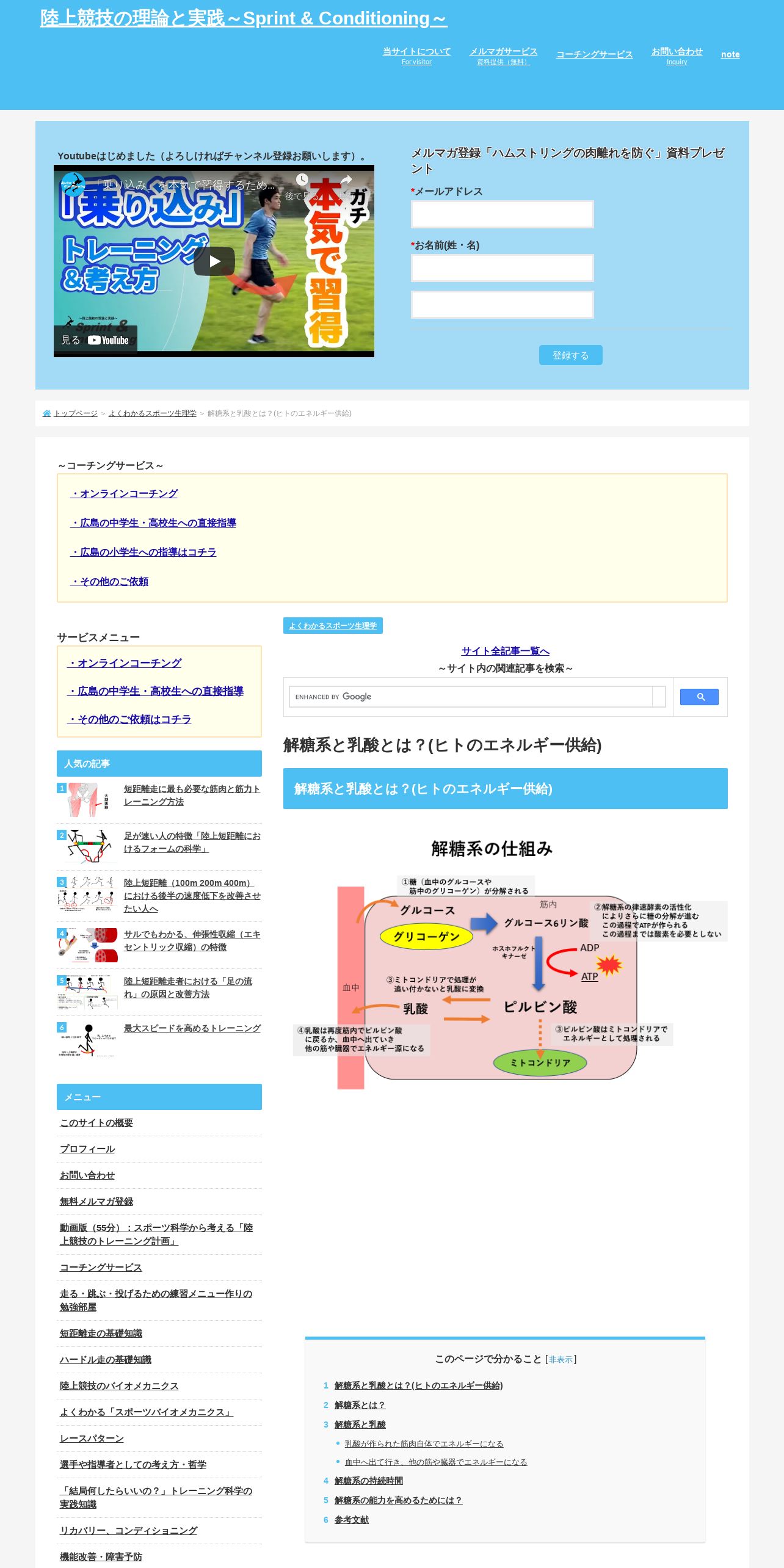Screen dimensions: 784x1568
Task: Open 陸上競技のバイオメカニクス menu link
Action: pyautogui.click(x=119, y=1386)
